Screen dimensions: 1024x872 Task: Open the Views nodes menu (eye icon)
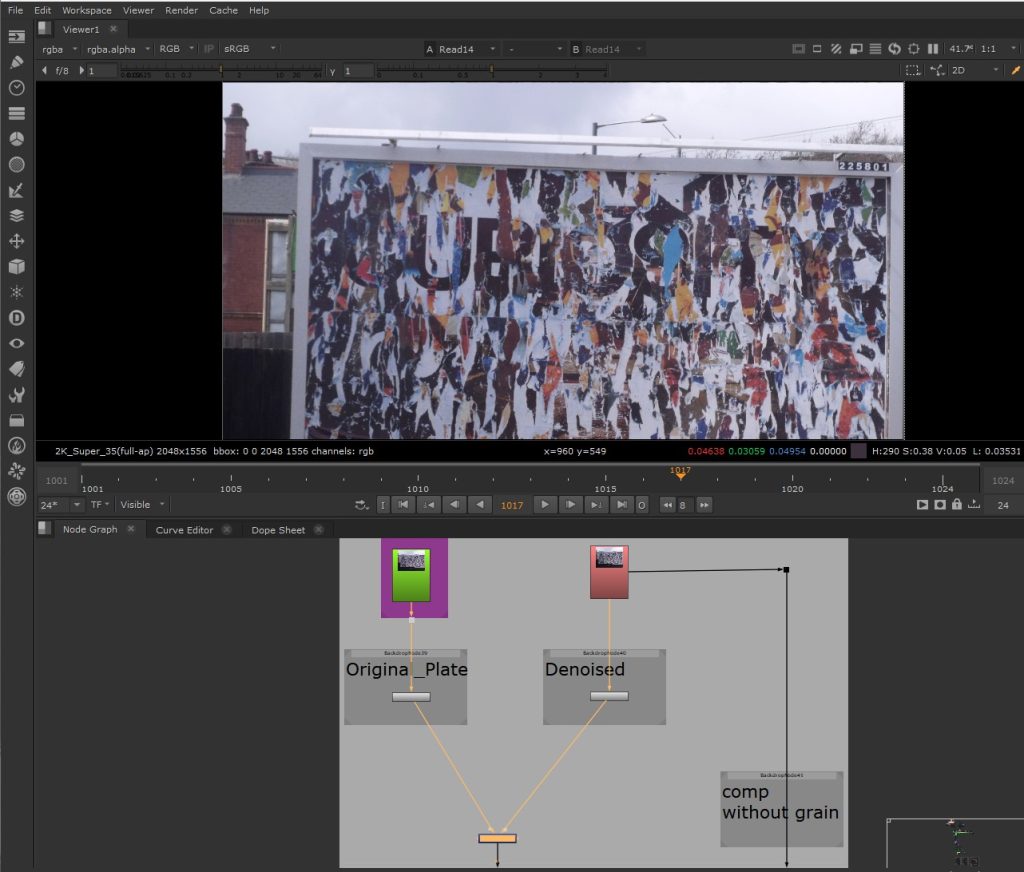16,344
